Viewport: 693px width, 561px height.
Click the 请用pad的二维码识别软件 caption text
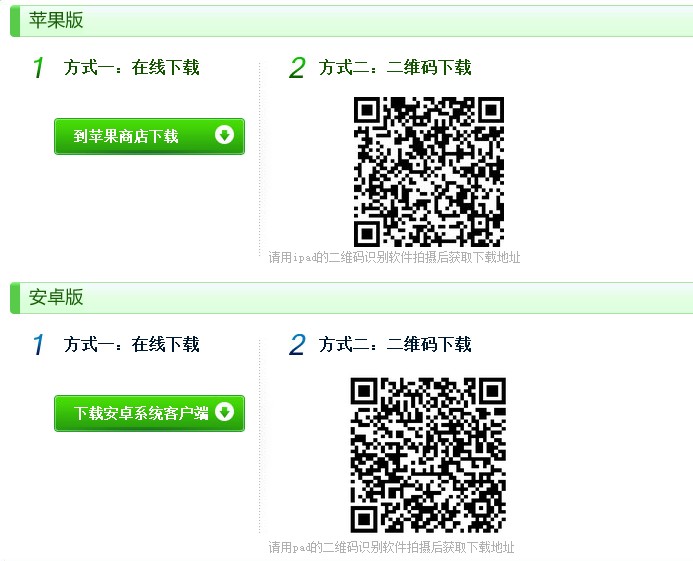[x=391, y=547]
